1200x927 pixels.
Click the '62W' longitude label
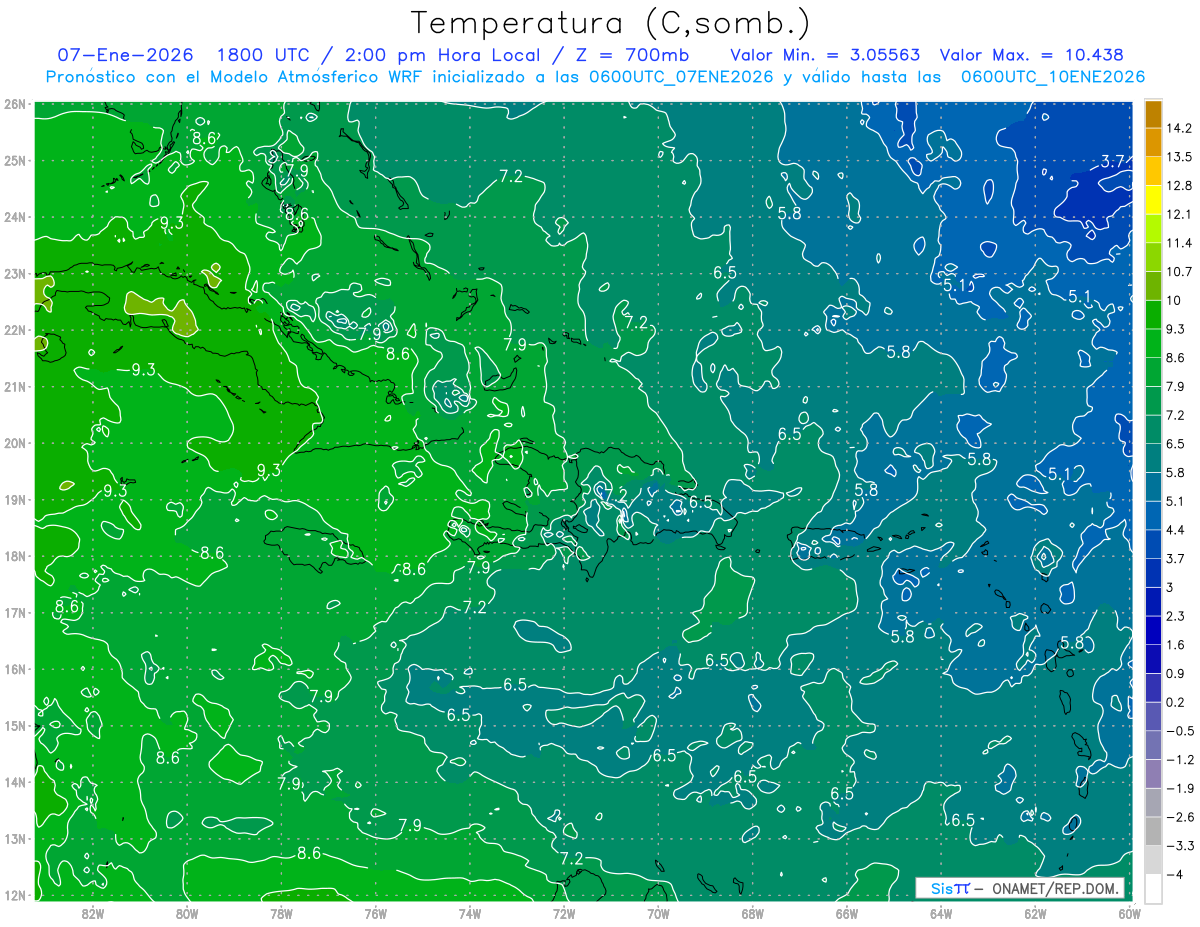click(1035, 913)
